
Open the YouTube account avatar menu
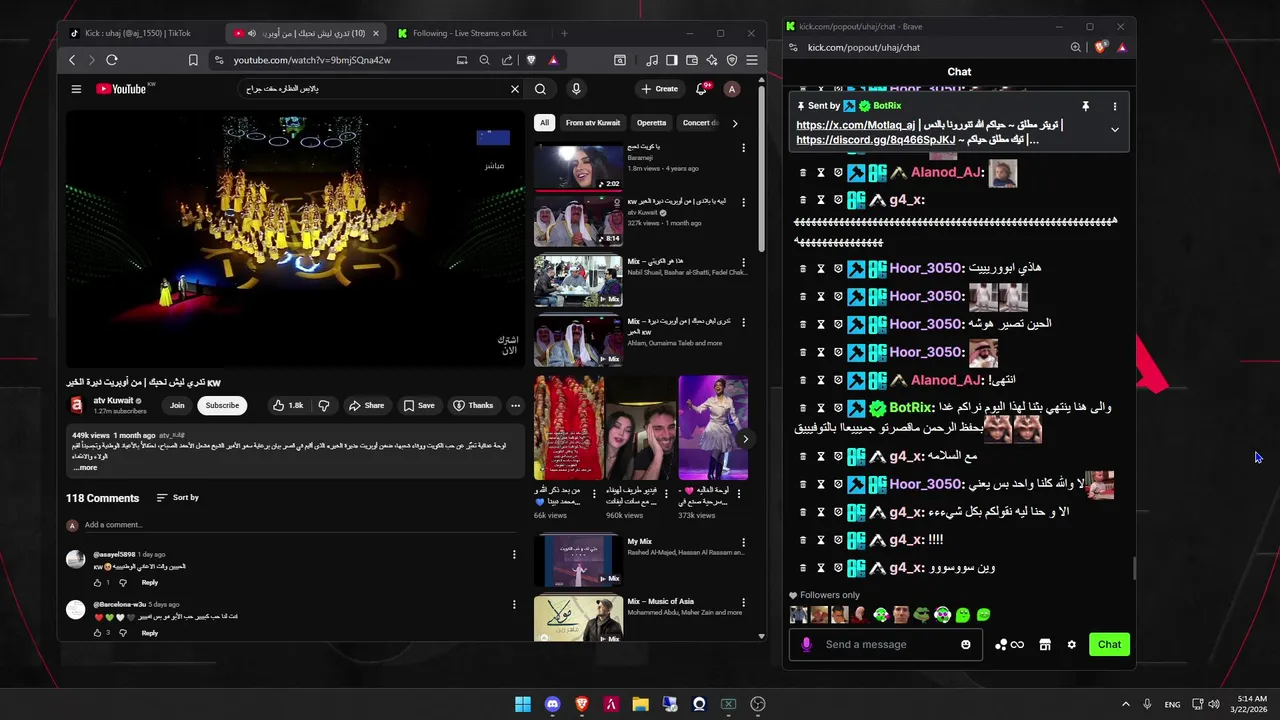pyautogui.click(x=732, y=89)
